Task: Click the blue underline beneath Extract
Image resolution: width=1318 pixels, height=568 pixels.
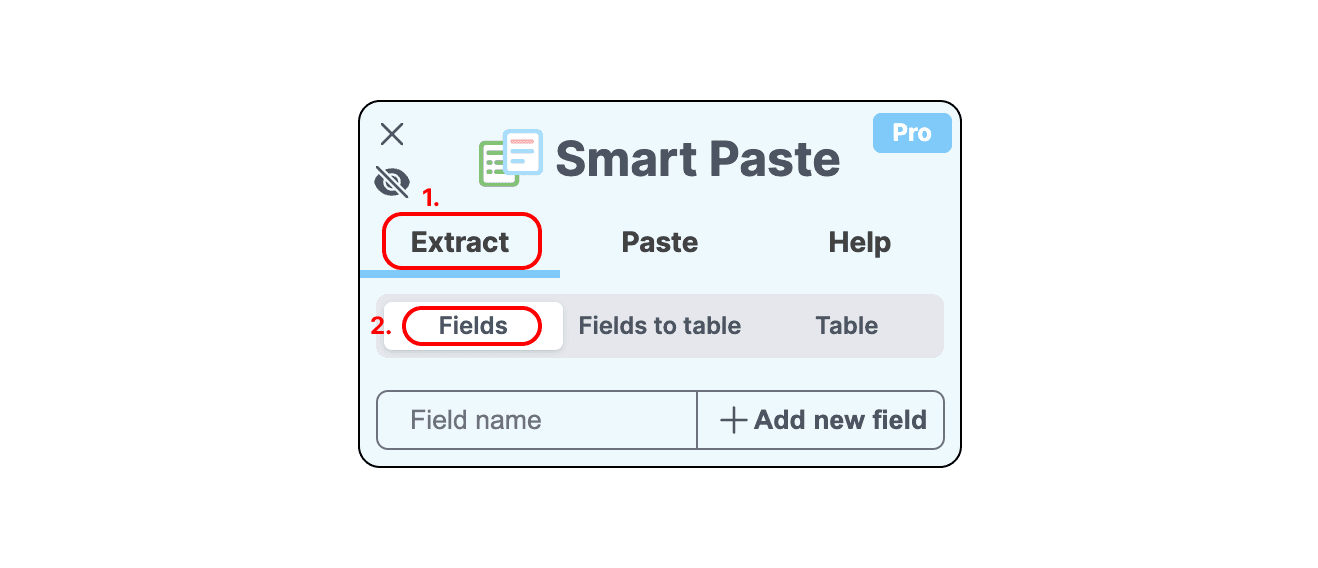Action: (x=460, y=273)
